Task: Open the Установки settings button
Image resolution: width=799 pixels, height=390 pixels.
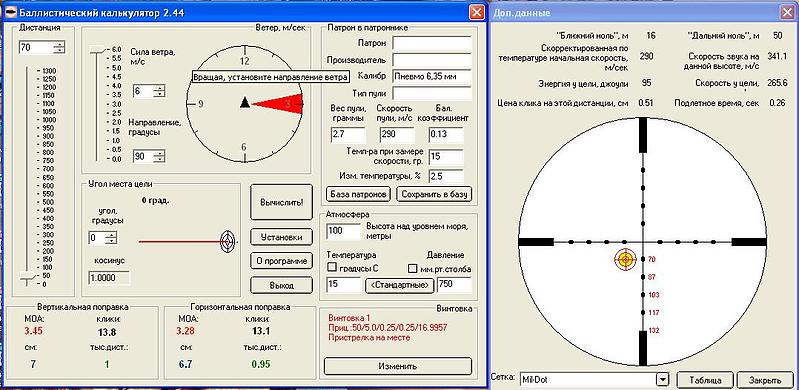Action: tap(281, 237)
